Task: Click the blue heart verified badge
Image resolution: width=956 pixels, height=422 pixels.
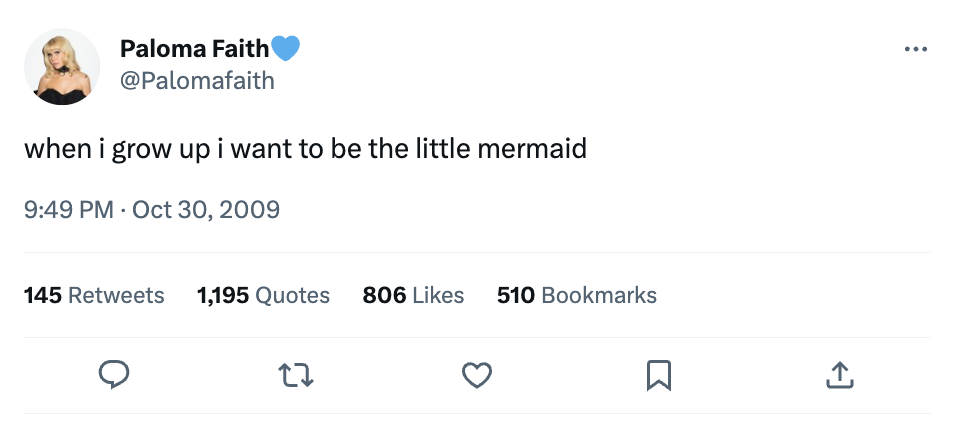Action: click(x=286, y=48)
